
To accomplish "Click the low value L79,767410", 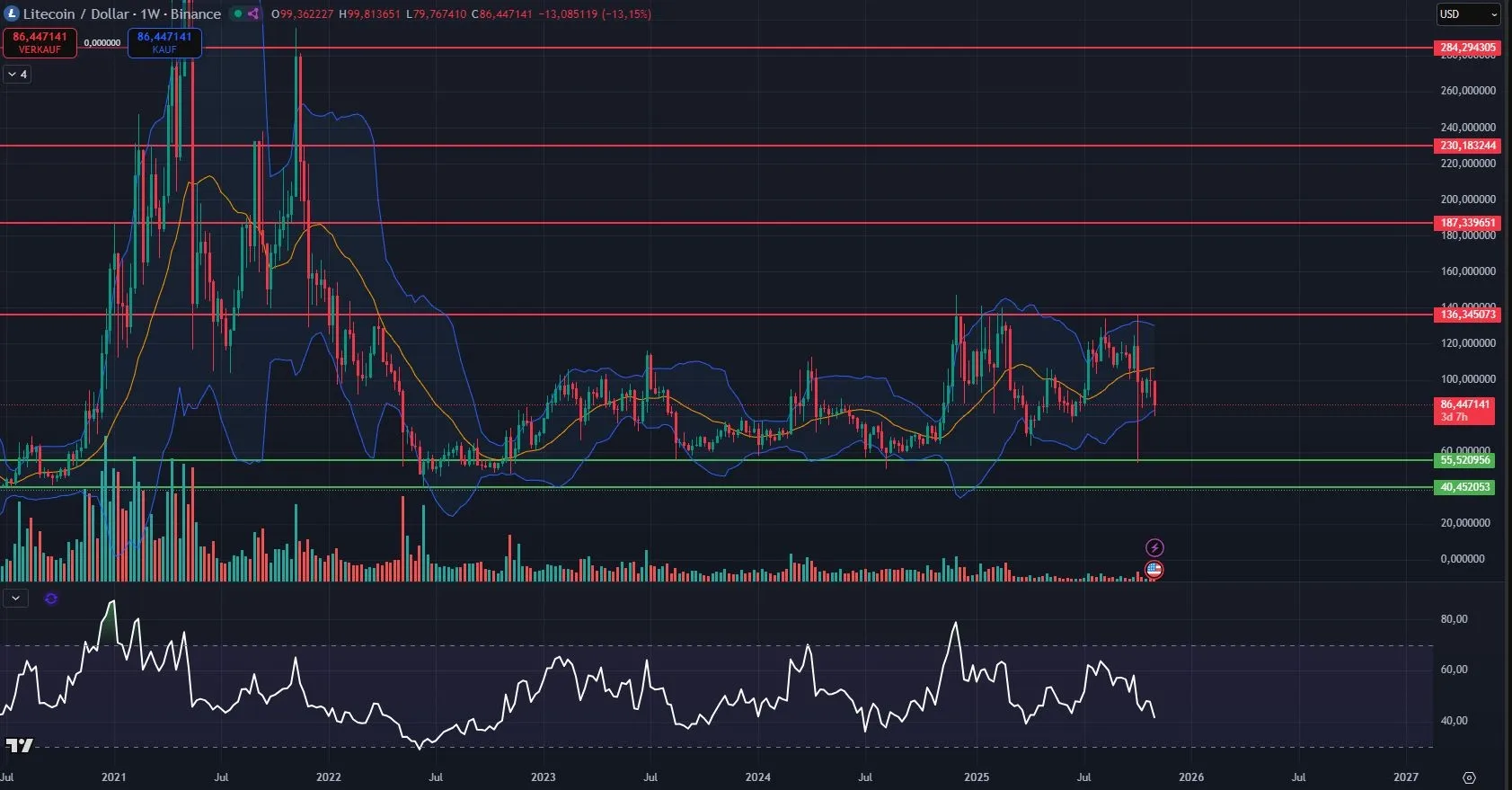I will [437, 14].
